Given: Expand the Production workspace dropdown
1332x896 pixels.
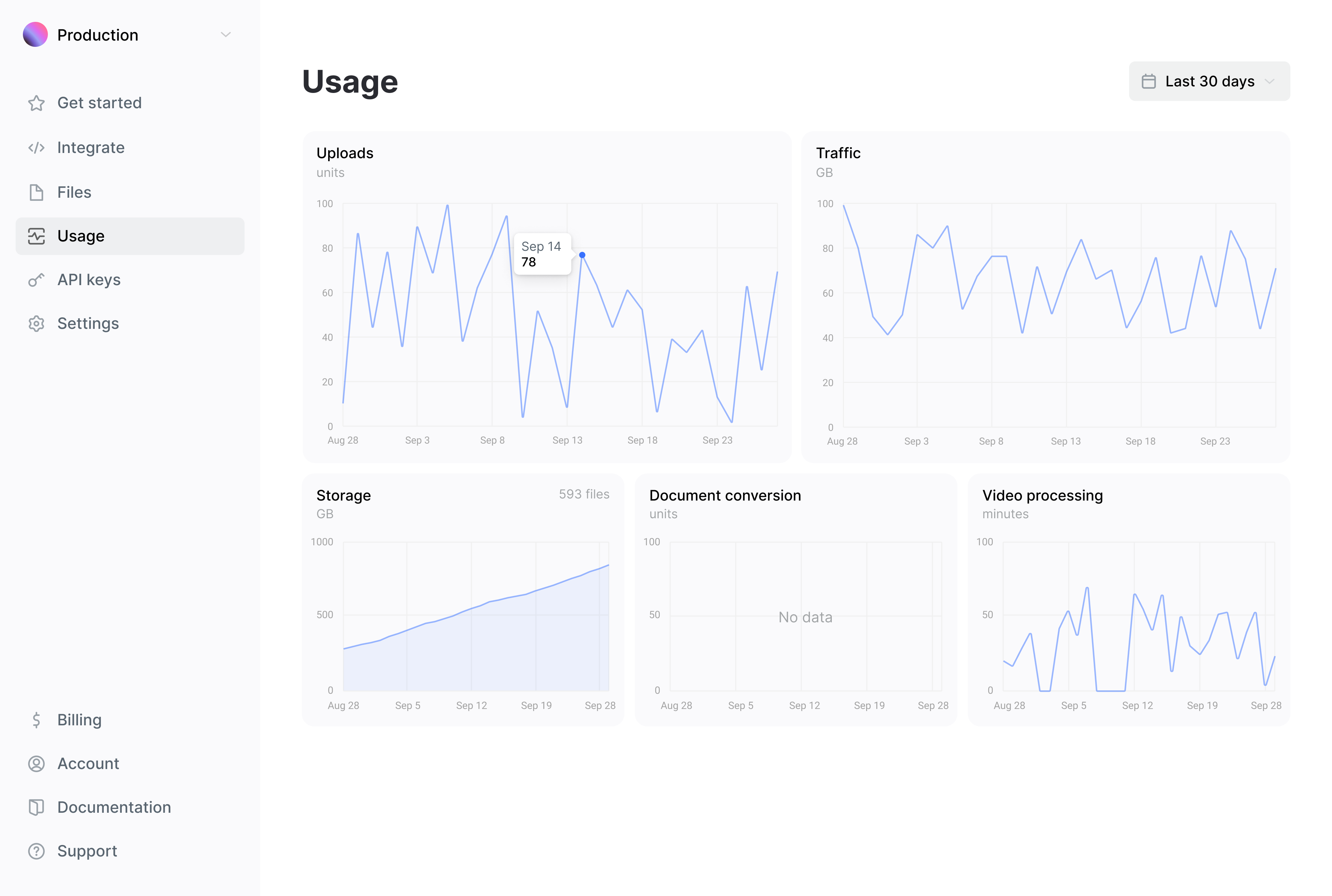Looking at the screenshot, I should (x=225, y=34).
